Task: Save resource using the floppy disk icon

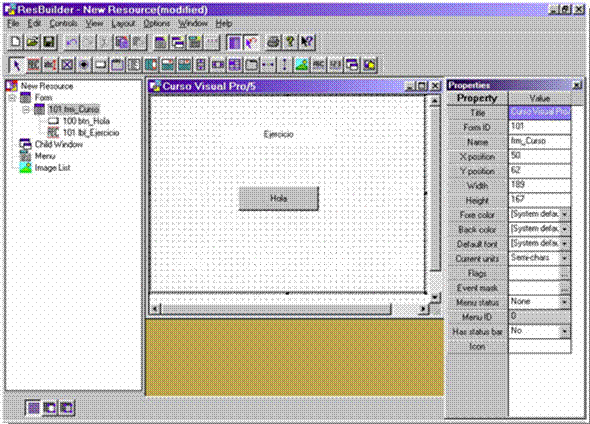Action: coord(49,42)
